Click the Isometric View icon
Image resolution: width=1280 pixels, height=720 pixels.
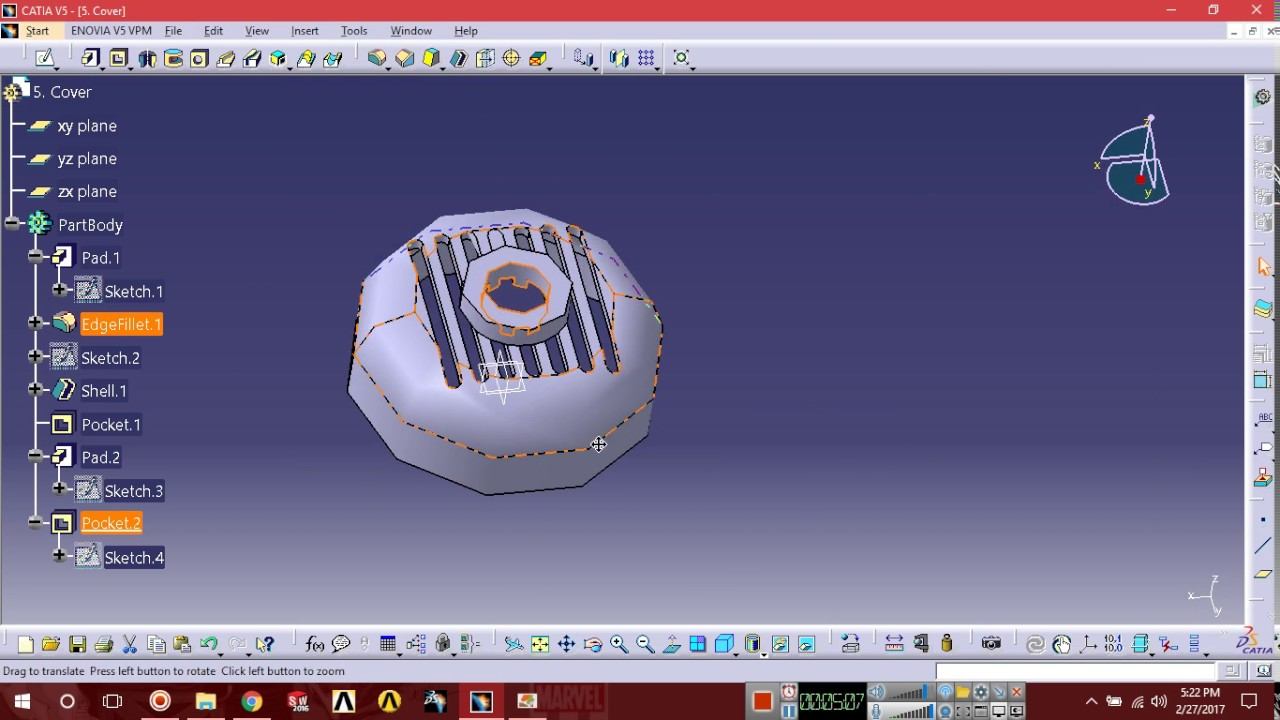tap(724, 644)
